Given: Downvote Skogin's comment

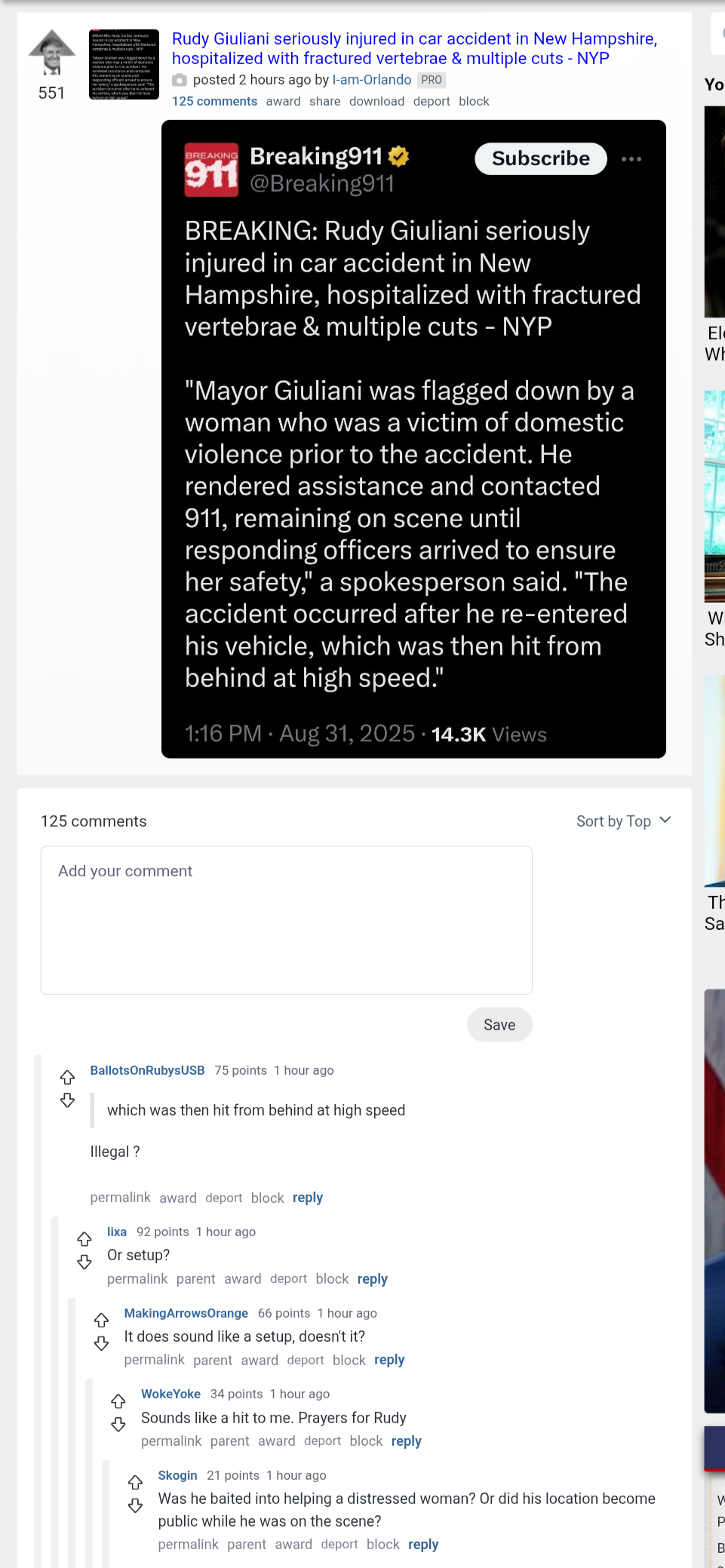Looking at the screenshot, I should pyautogui.click(x=135, y=1505).
